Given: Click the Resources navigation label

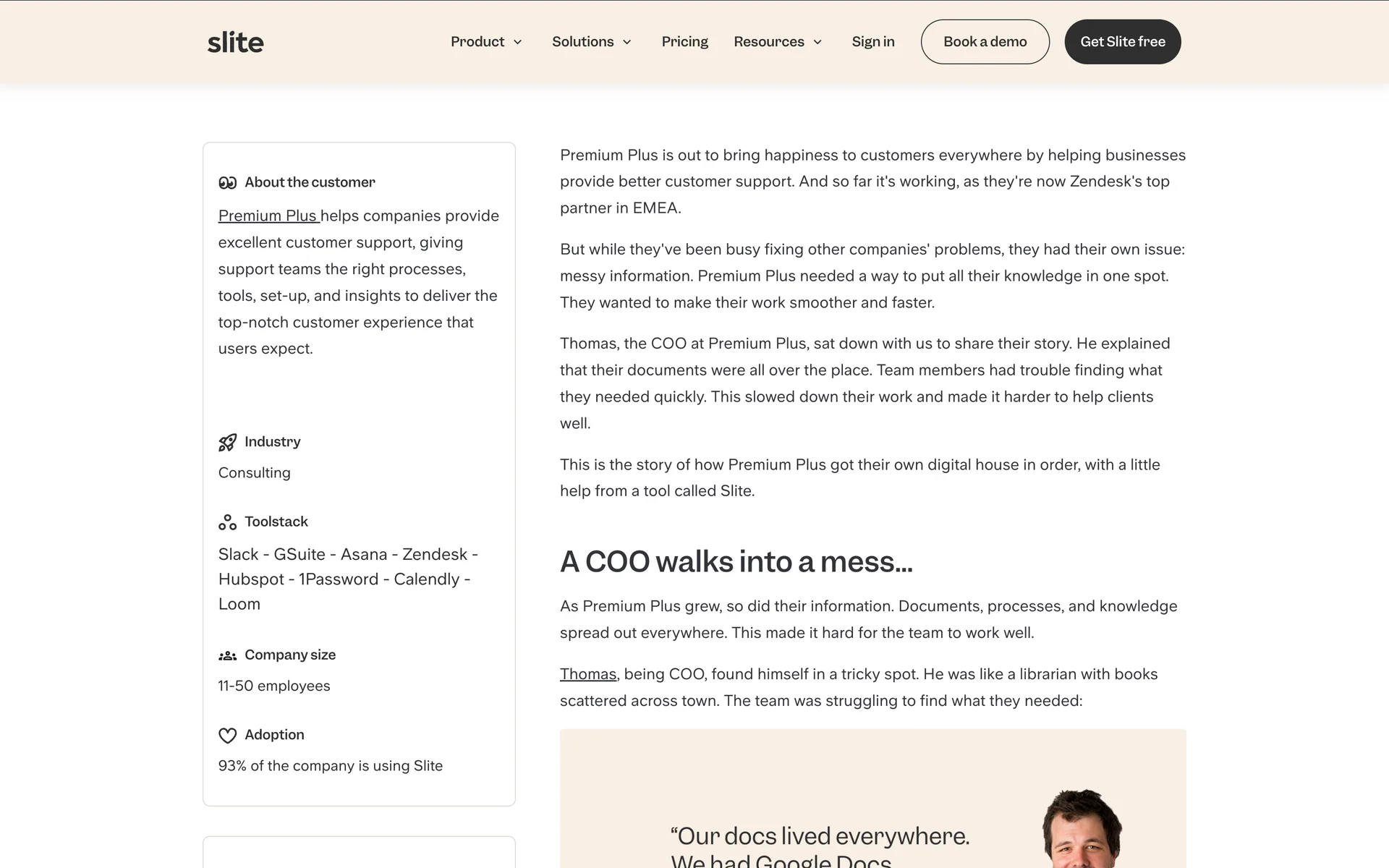Looking at the screenshot, I should coord(768,42).
